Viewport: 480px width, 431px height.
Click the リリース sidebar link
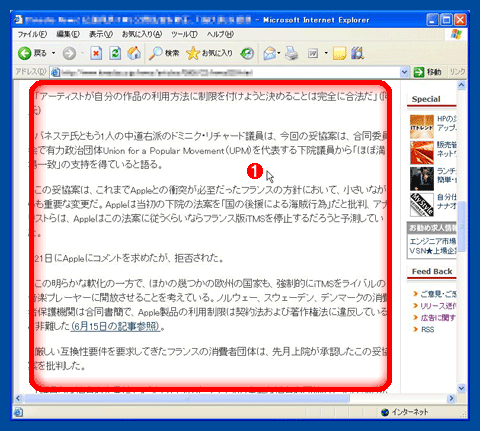pyautogui.click(x=438, y=306)
